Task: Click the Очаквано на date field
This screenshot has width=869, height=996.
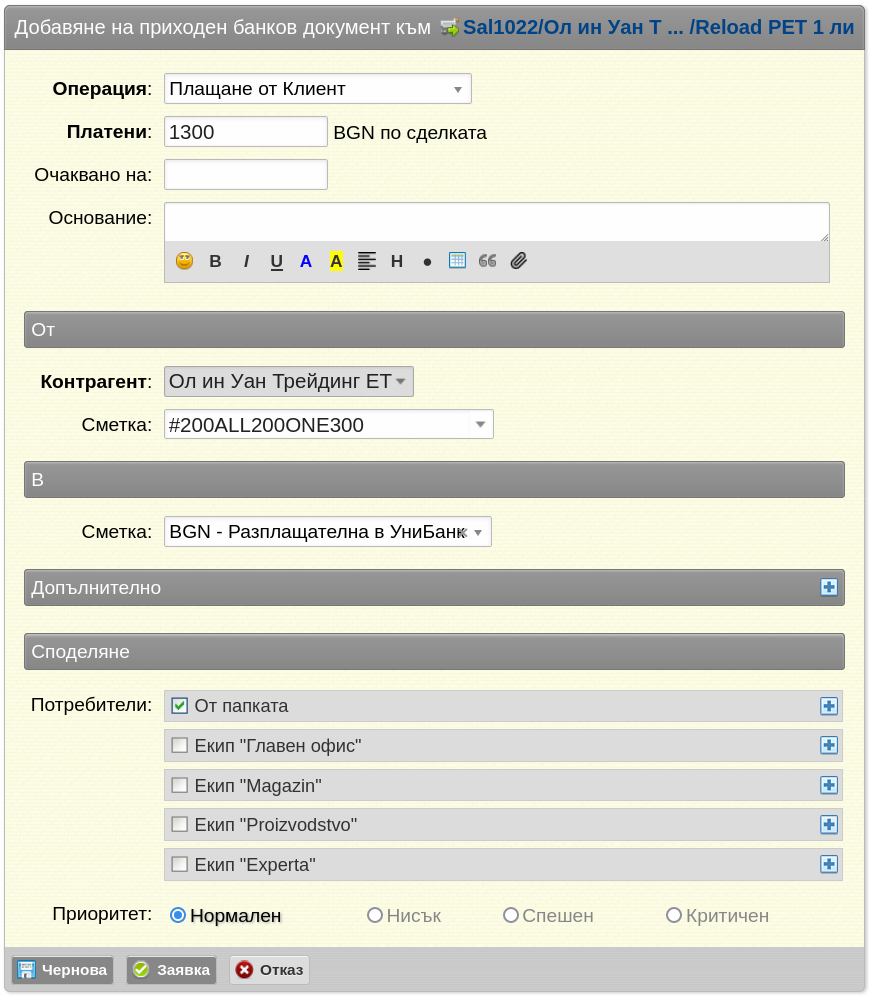Action: (246, 175)
